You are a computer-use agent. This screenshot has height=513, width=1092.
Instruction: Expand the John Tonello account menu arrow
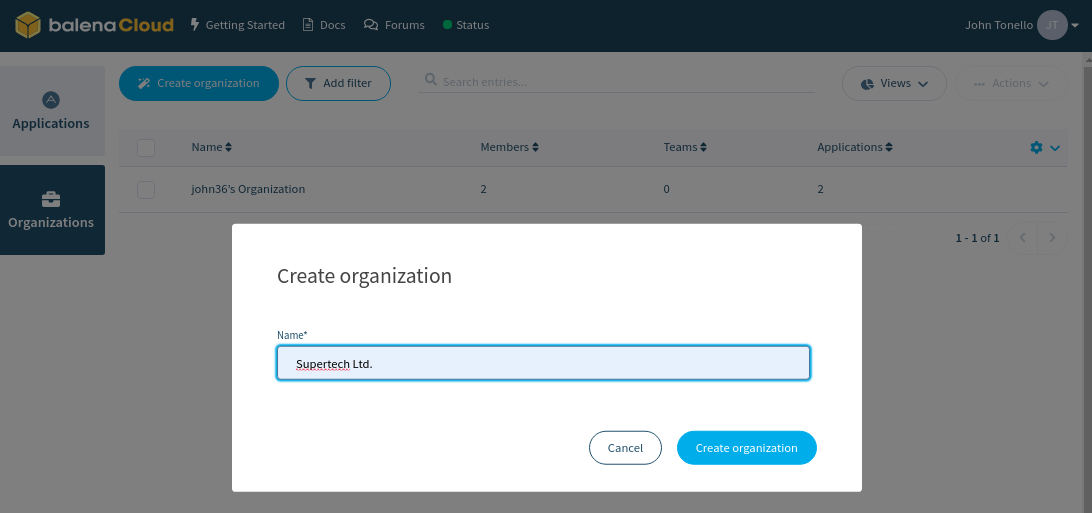point(1075,26)
